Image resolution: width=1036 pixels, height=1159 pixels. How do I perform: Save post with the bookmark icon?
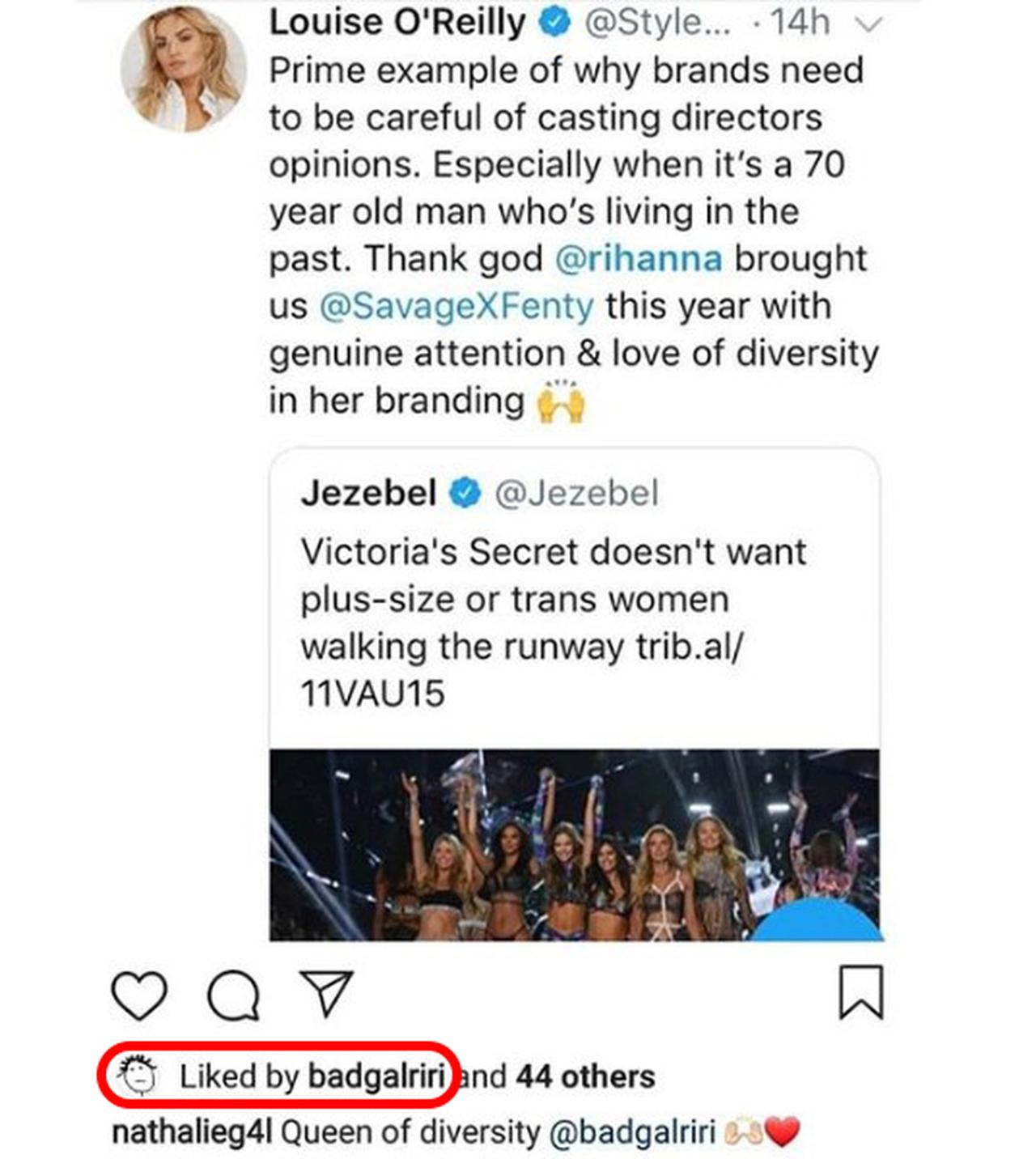click(x=860, y=991)
